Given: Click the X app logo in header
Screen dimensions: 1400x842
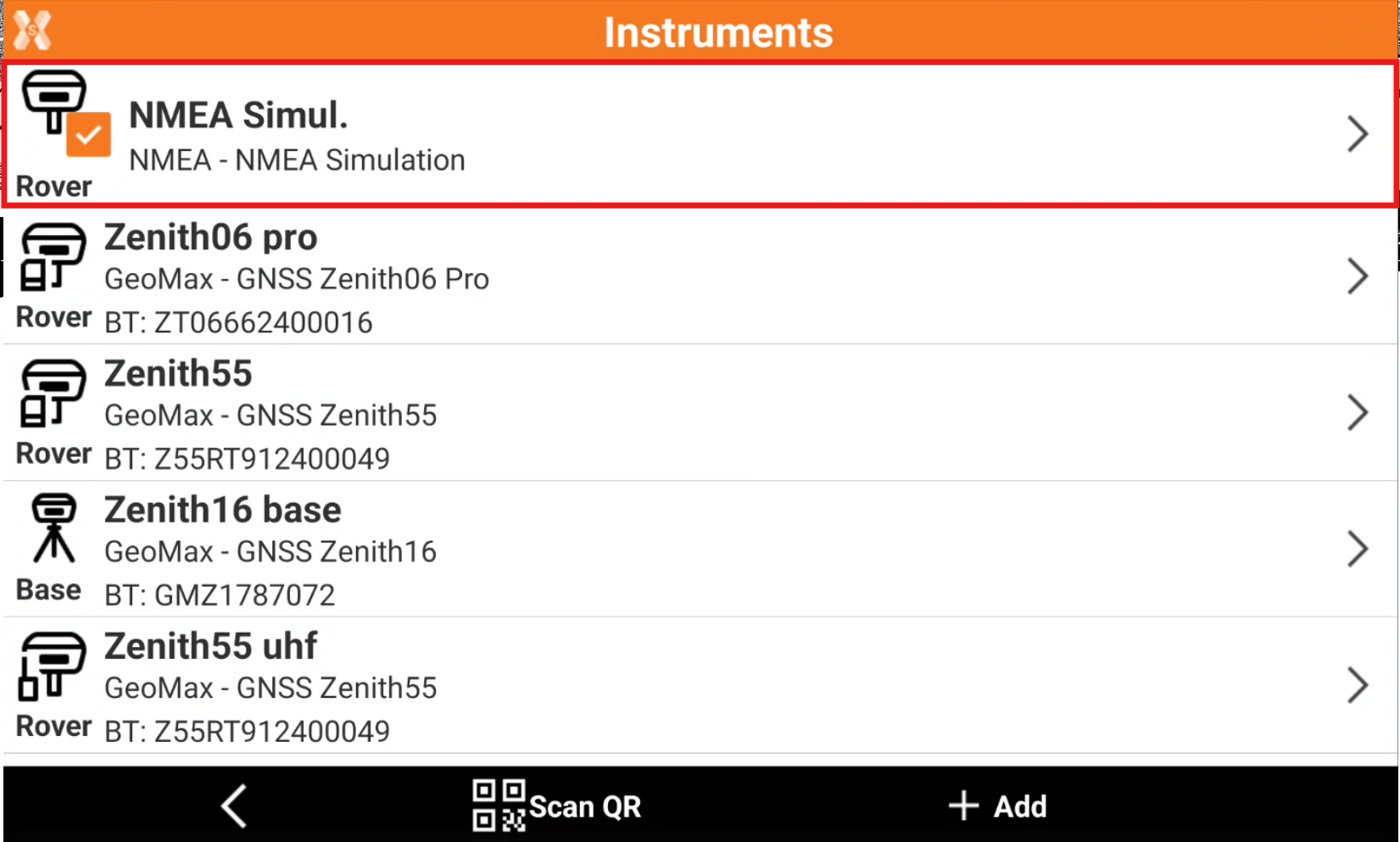Looking at the screenshot, I should (x=32, y=31).
